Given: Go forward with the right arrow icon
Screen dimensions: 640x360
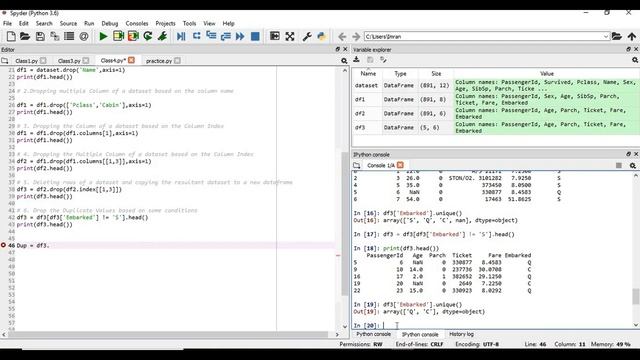Looking at the screenshot, I should tap(356, 37).
